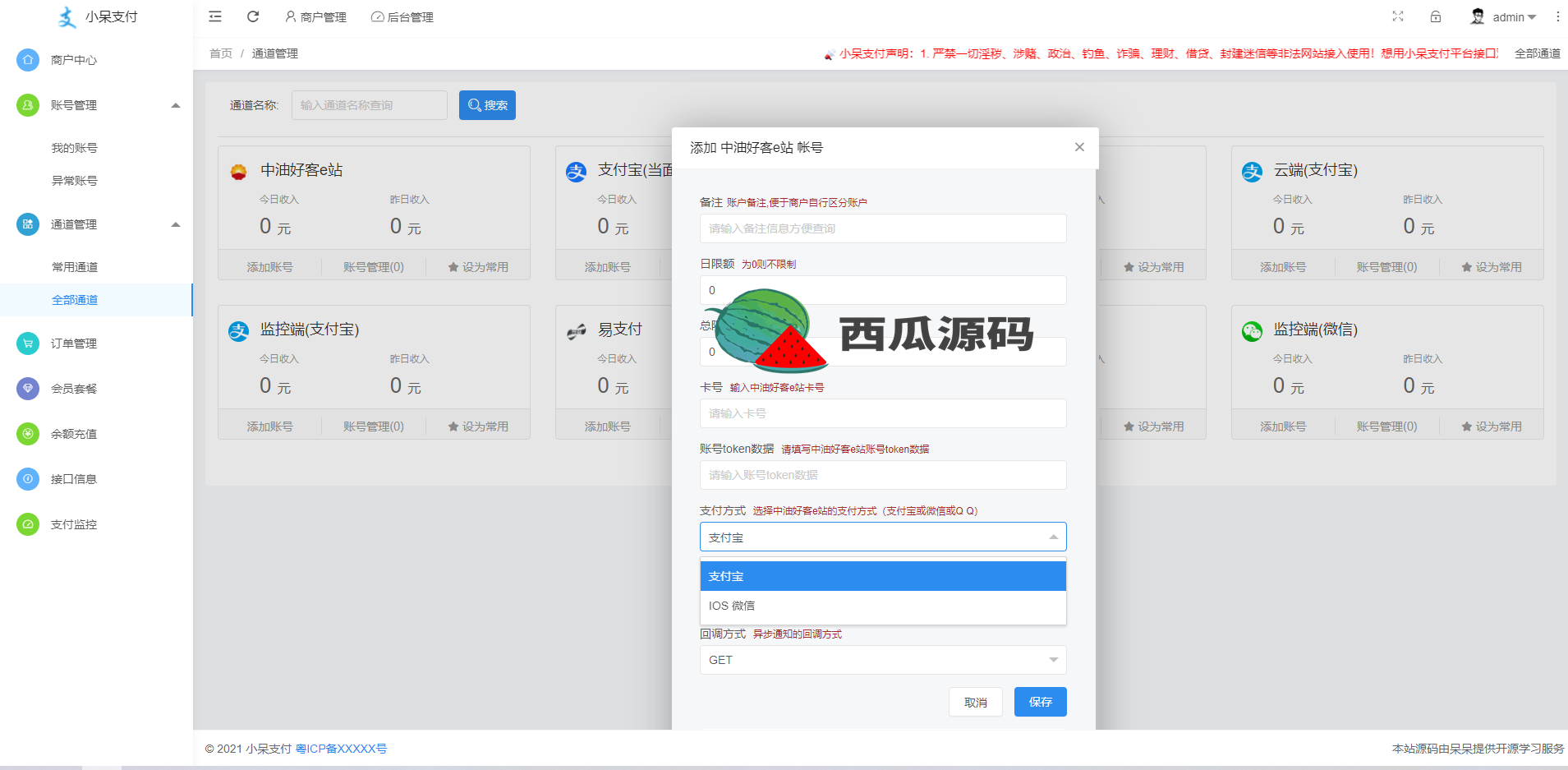
Task: Collapse the 支付方式 dropdown
Action: (x=883, y=537)
